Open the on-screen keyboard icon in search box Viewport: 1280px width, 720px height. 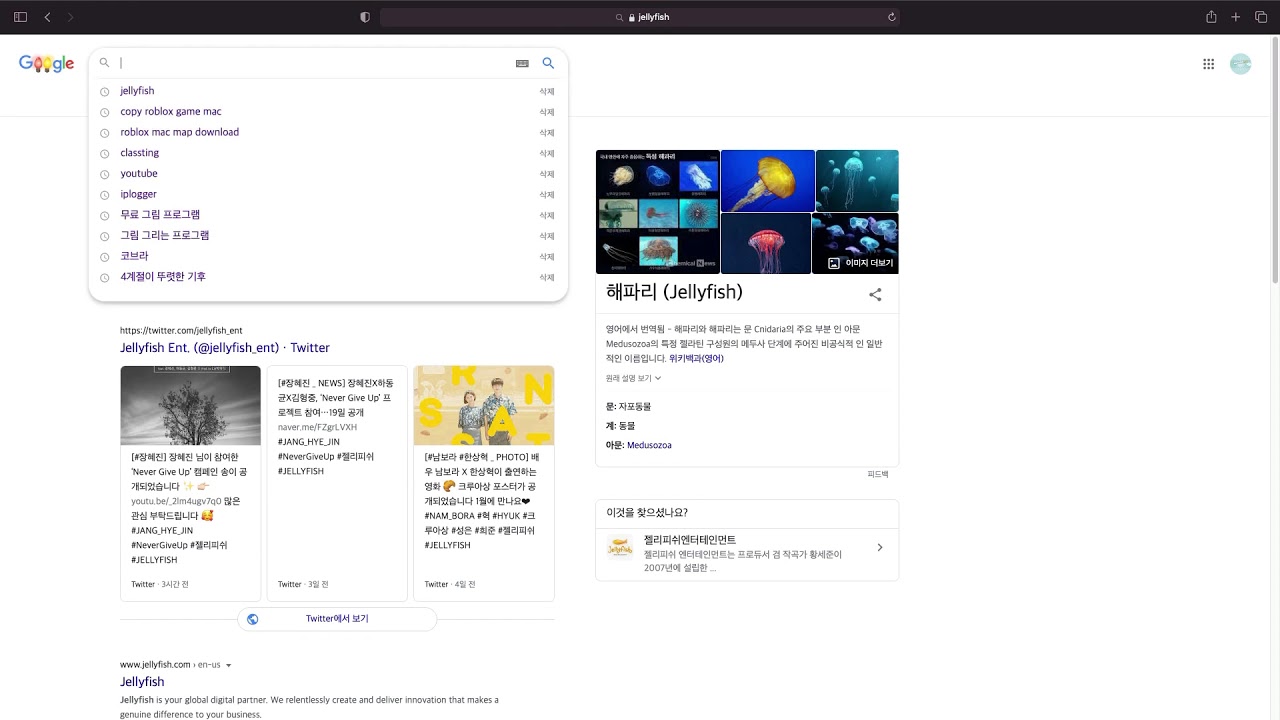coord(522,63)
